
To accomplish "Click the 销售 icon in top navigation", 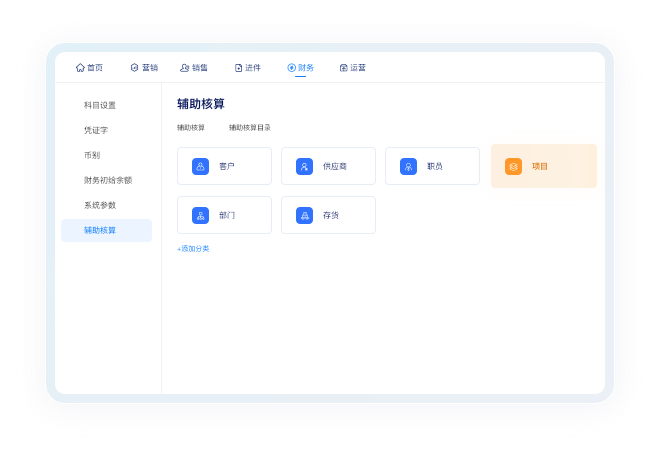I will pos(184,68).
